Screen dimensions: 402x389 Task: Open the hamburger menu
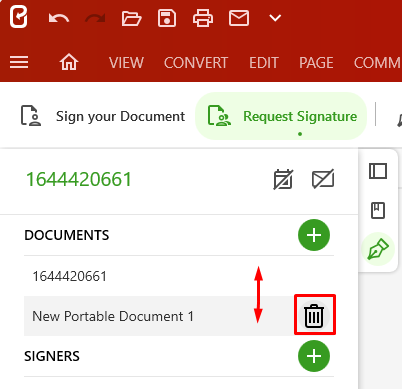[x=19, y=62]
